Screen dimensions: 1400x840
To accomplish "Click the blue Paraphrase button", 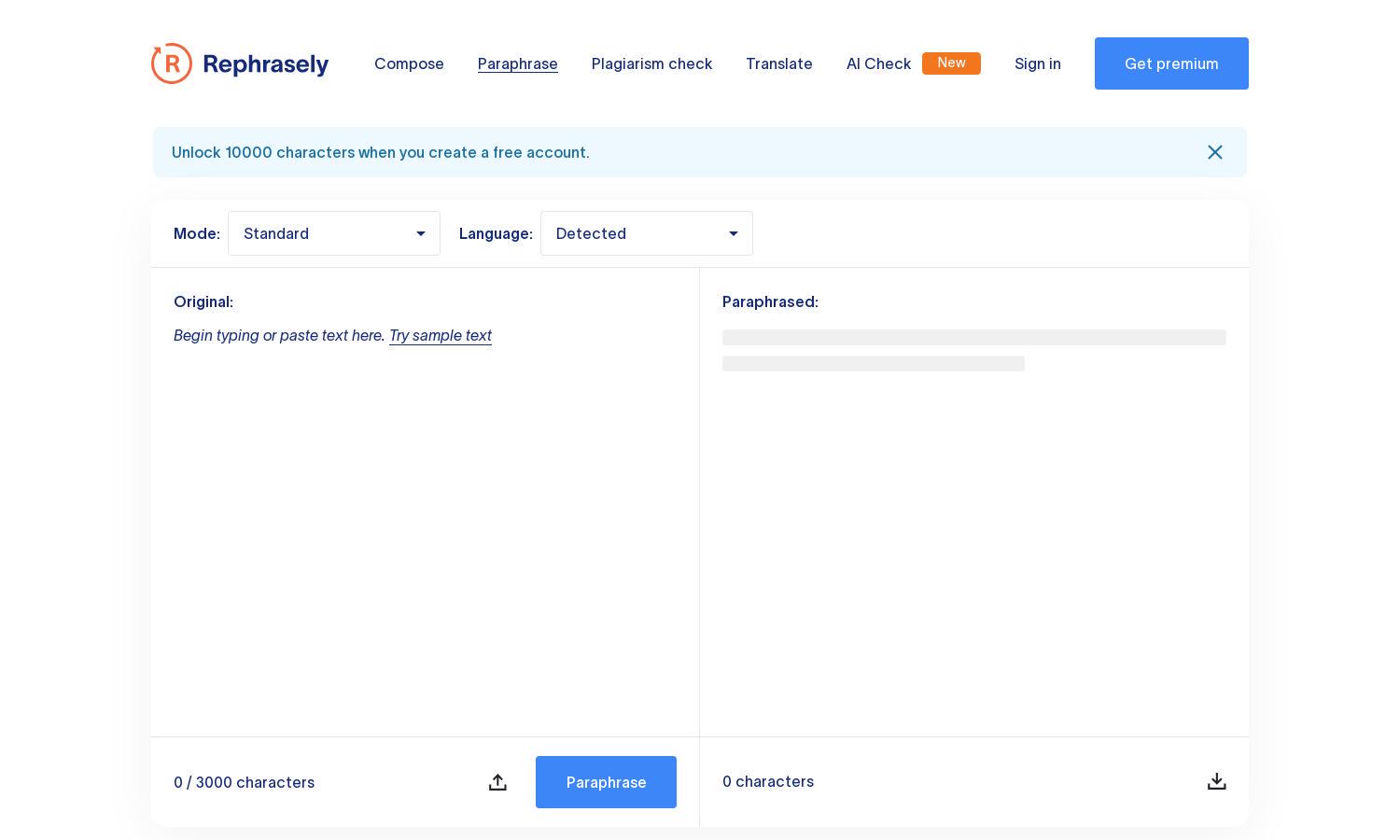I will [606, 782].
